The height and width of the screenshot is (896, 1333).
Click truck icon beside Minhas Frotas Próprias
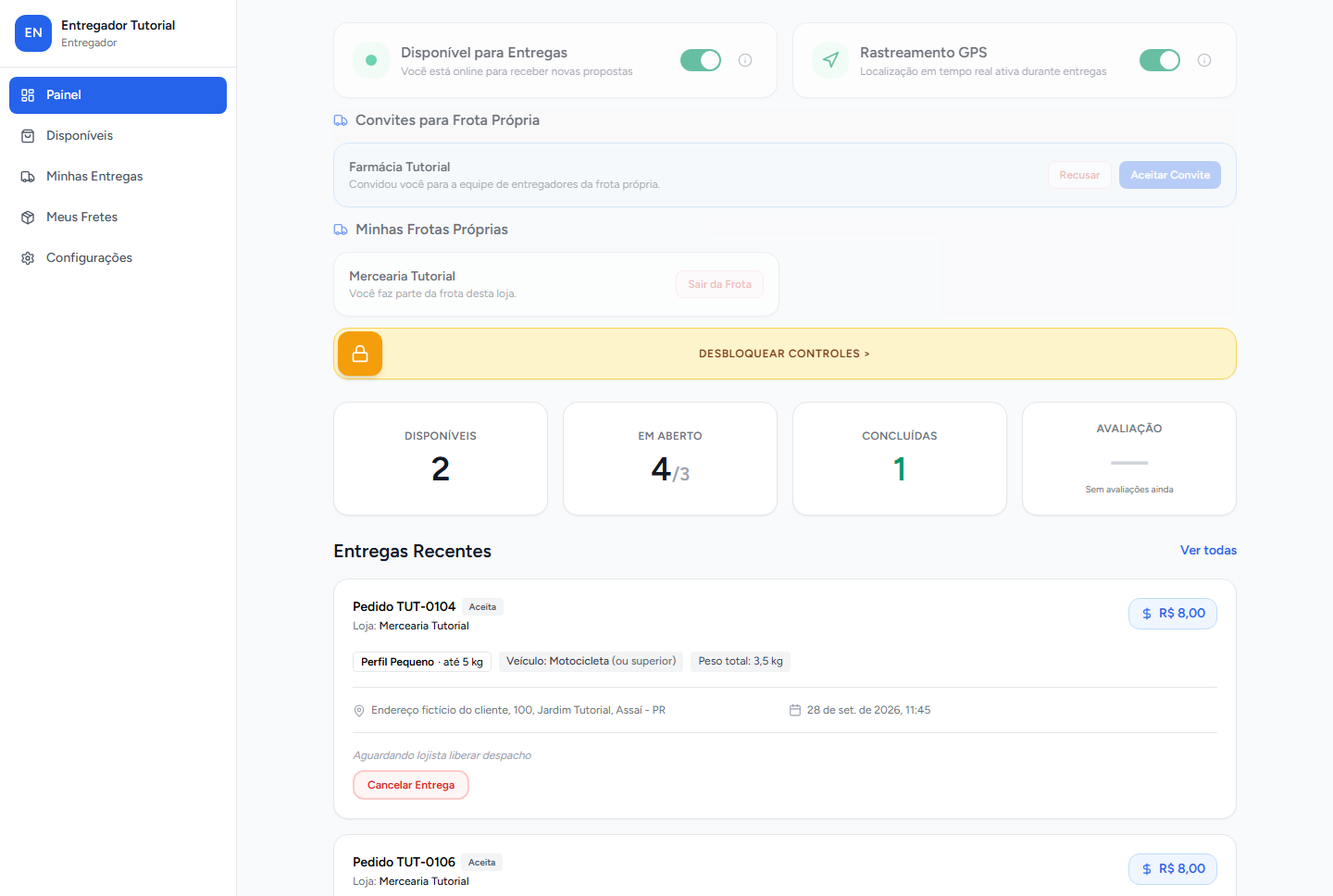coord(341,230)
